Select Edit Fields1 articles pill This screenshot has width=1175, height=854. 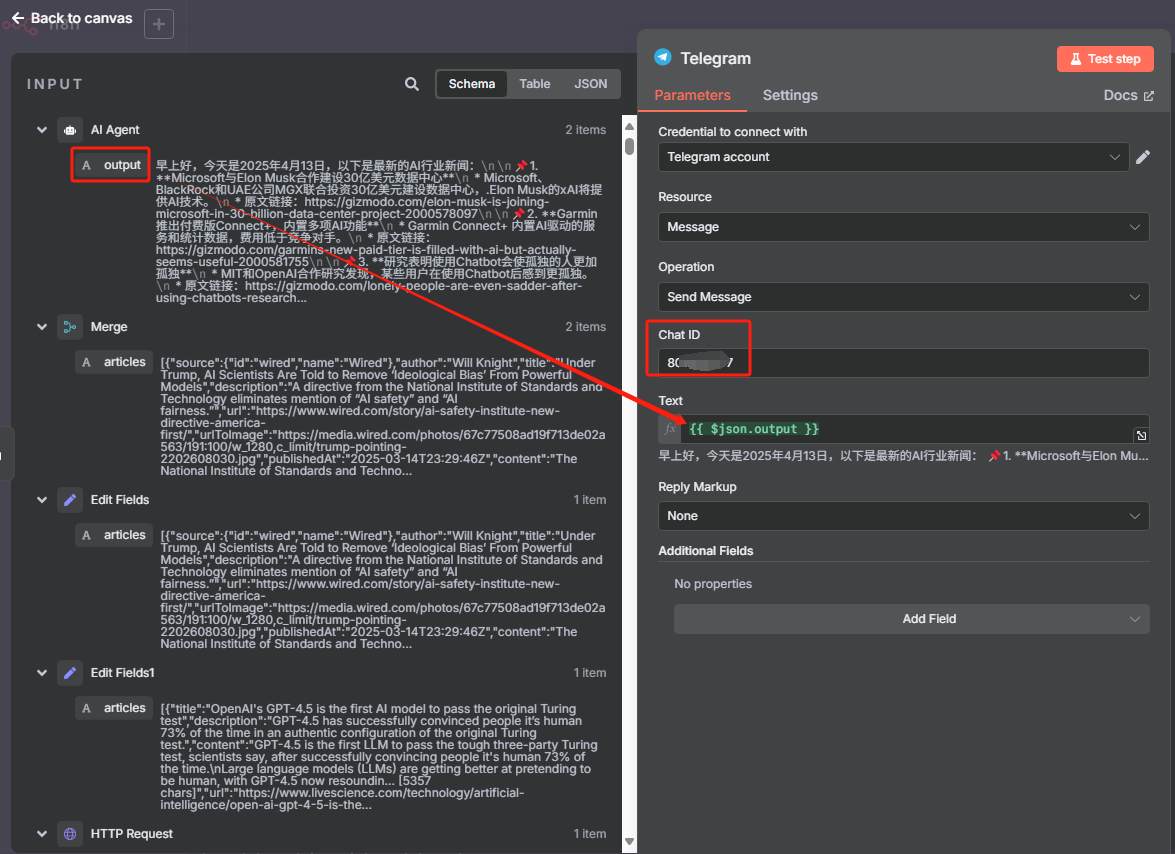[x=114, y=708]
